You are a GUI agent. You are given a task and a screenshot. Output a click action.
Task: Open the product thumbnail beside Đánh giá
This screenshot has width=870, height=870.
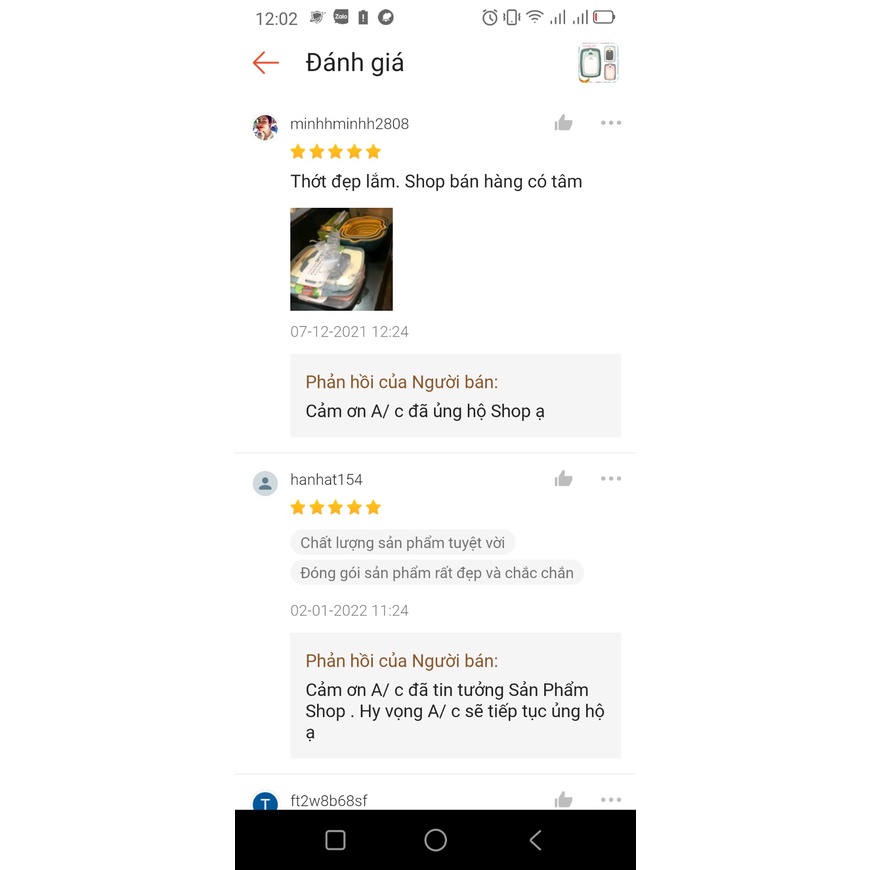pos(598,62)
